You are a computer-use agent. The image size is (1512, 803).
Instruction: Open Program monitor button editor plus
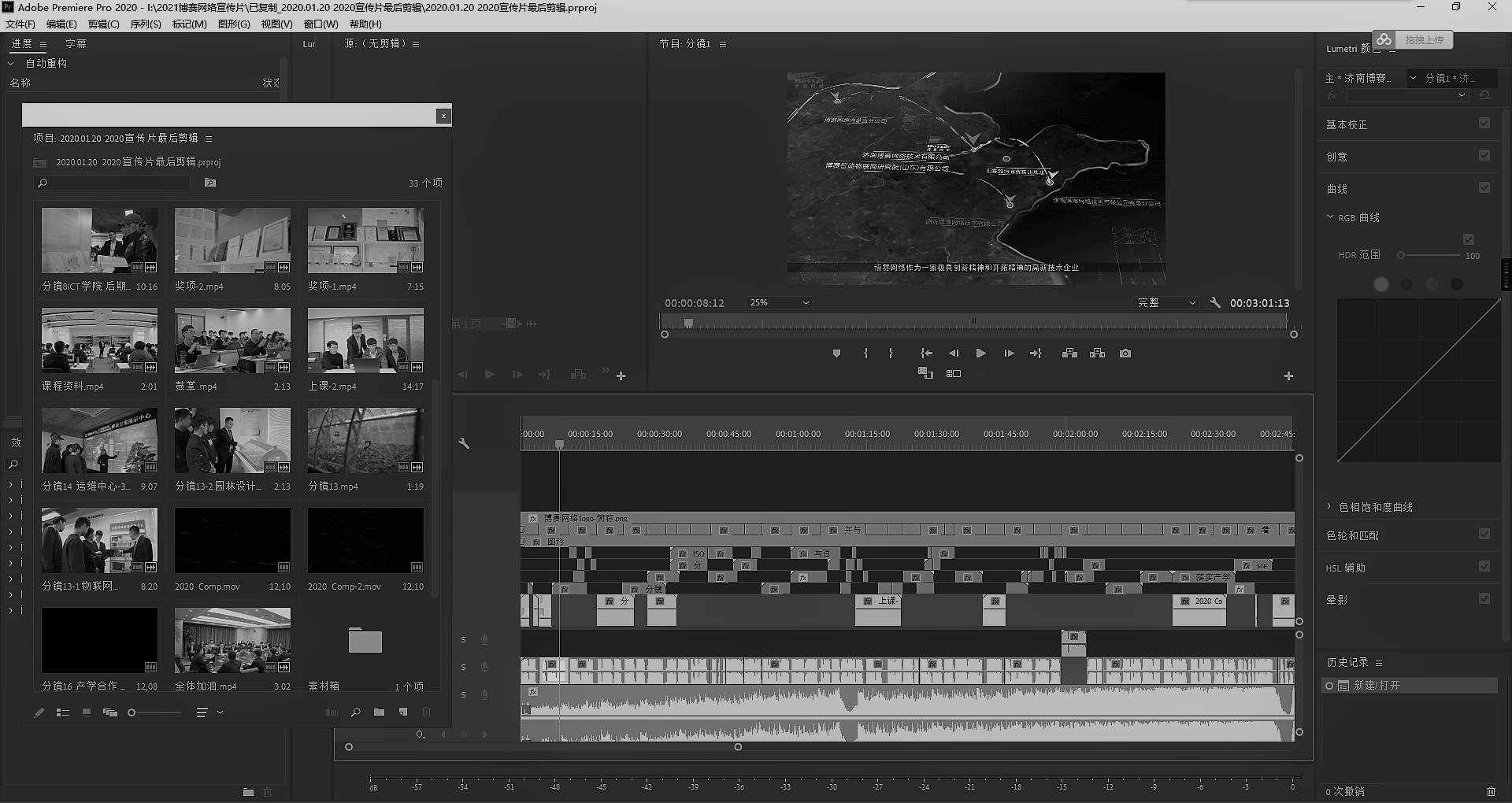click(x=1288, y=376)
